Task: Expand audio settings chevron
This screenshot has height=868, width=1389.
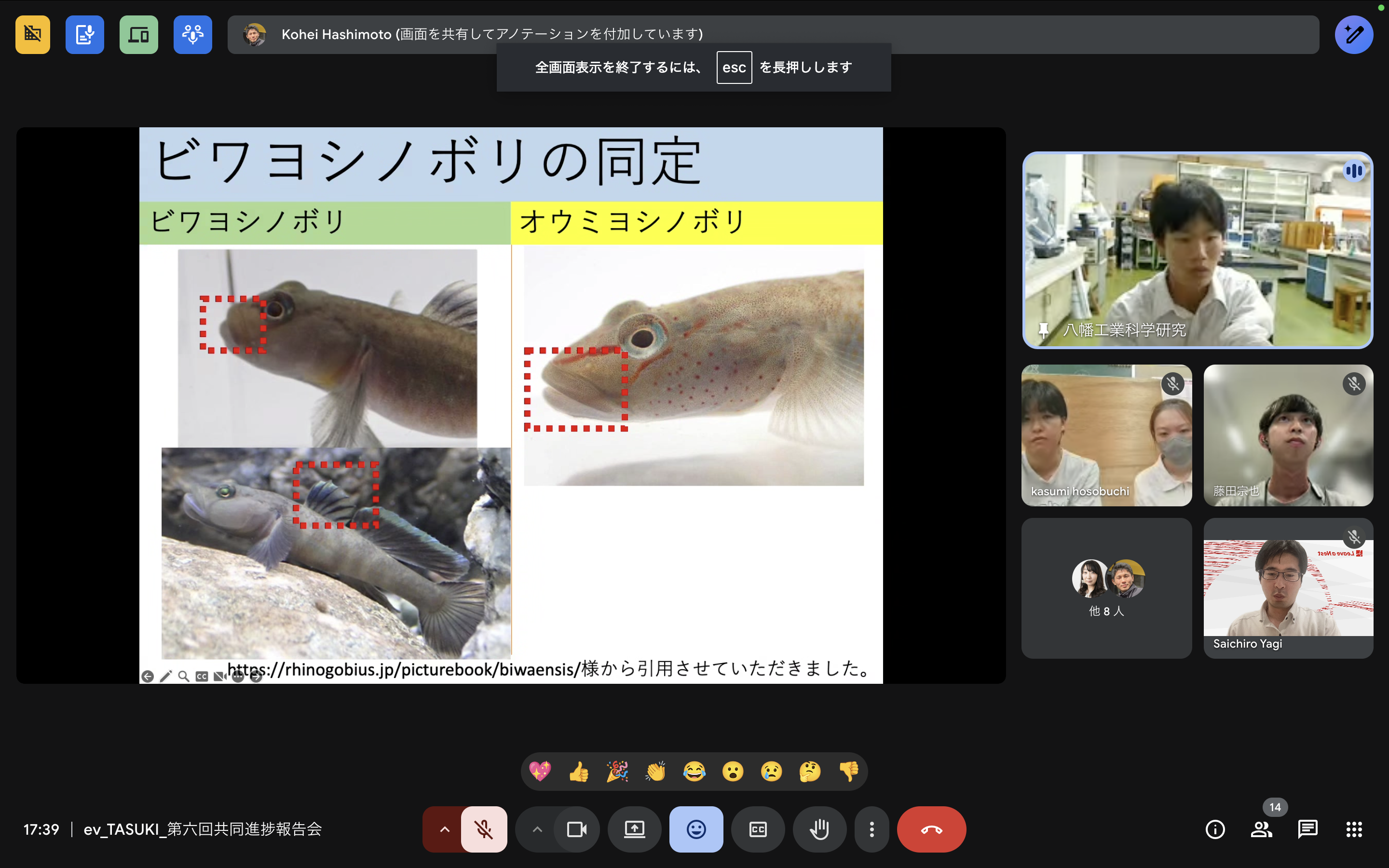Action: pyautogui.click(x=445, y=829)
